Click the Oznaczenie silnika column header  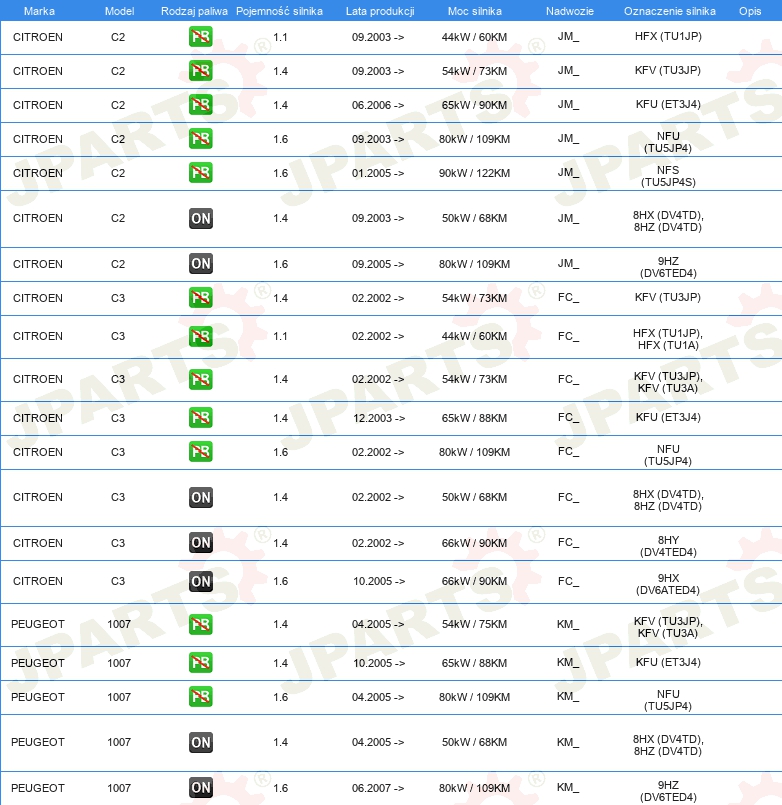tap(670, 11)
